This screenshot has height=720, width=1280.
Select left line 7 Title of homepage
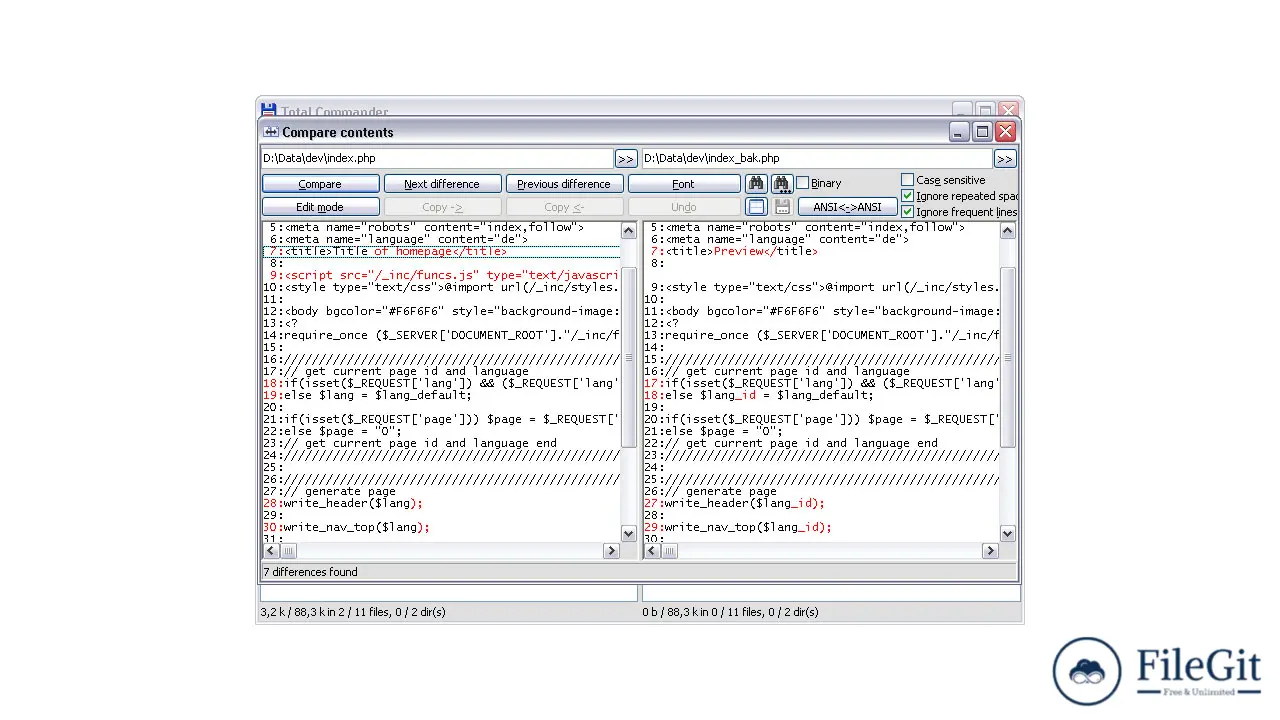(x=441, y=251)
